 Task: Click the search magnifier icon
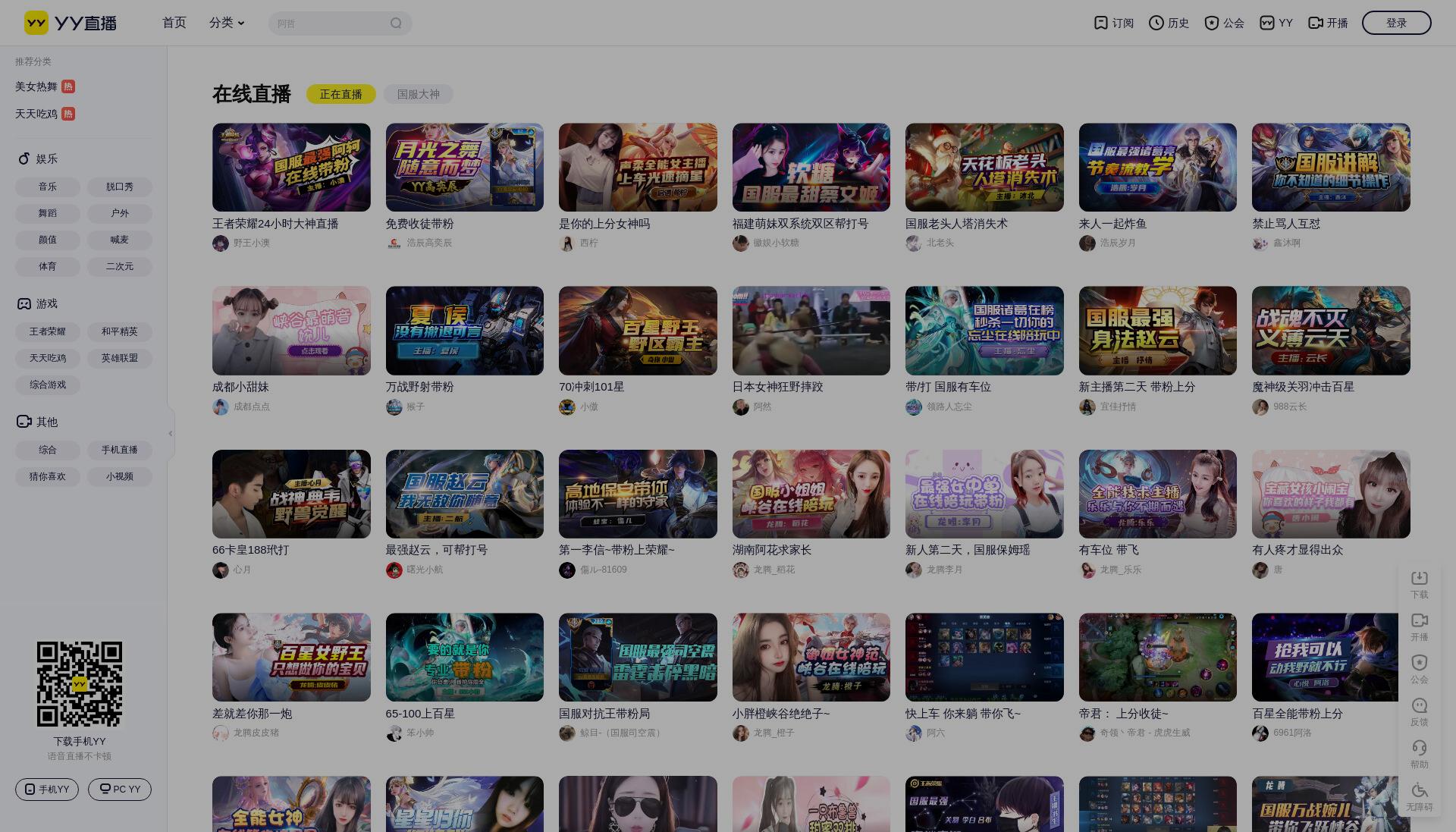coord(396,24)
